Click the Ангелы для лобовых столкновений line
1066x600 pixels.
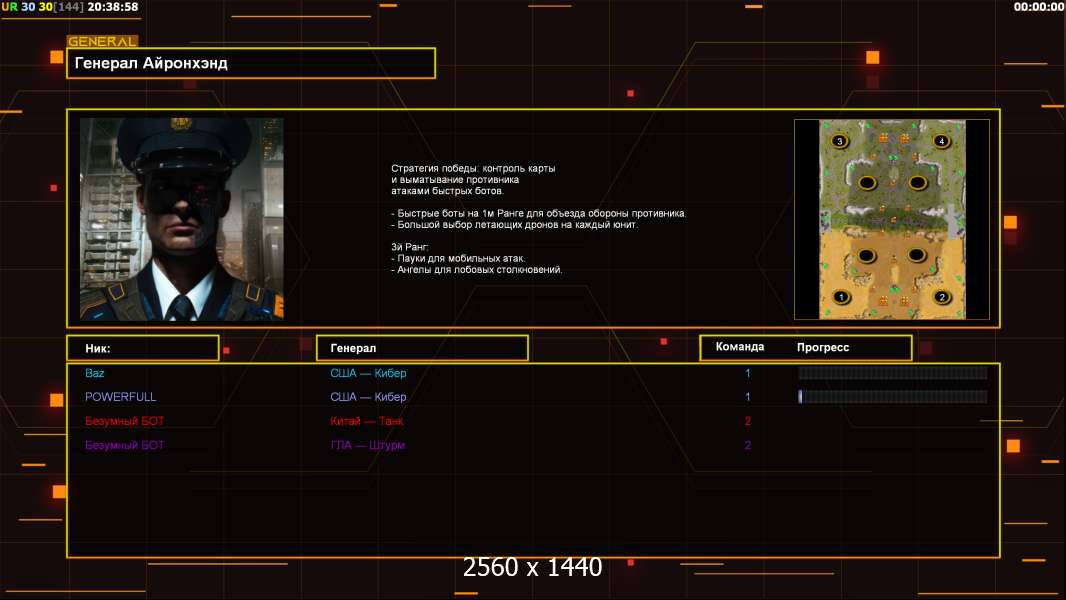[x=477, y=270]
